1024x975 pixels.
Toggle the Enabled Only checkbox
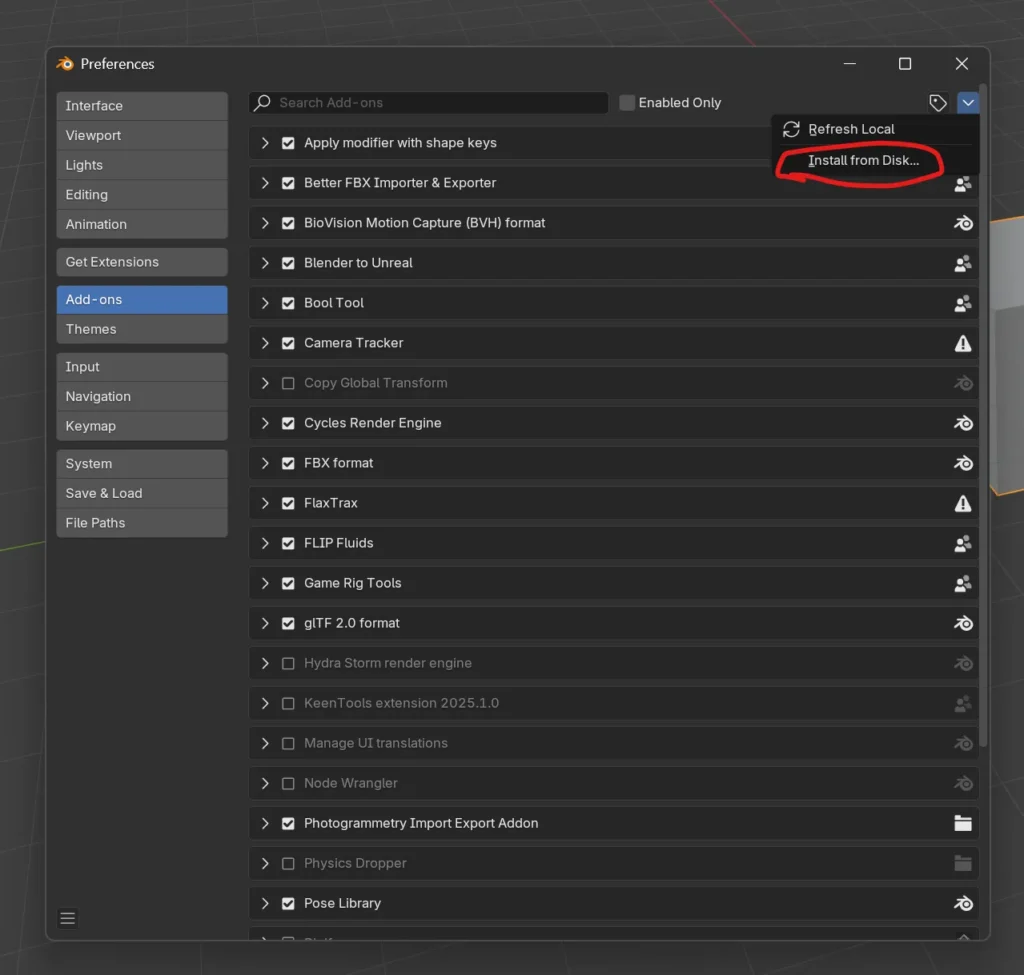pyautogui.click(x=626, y=102)
